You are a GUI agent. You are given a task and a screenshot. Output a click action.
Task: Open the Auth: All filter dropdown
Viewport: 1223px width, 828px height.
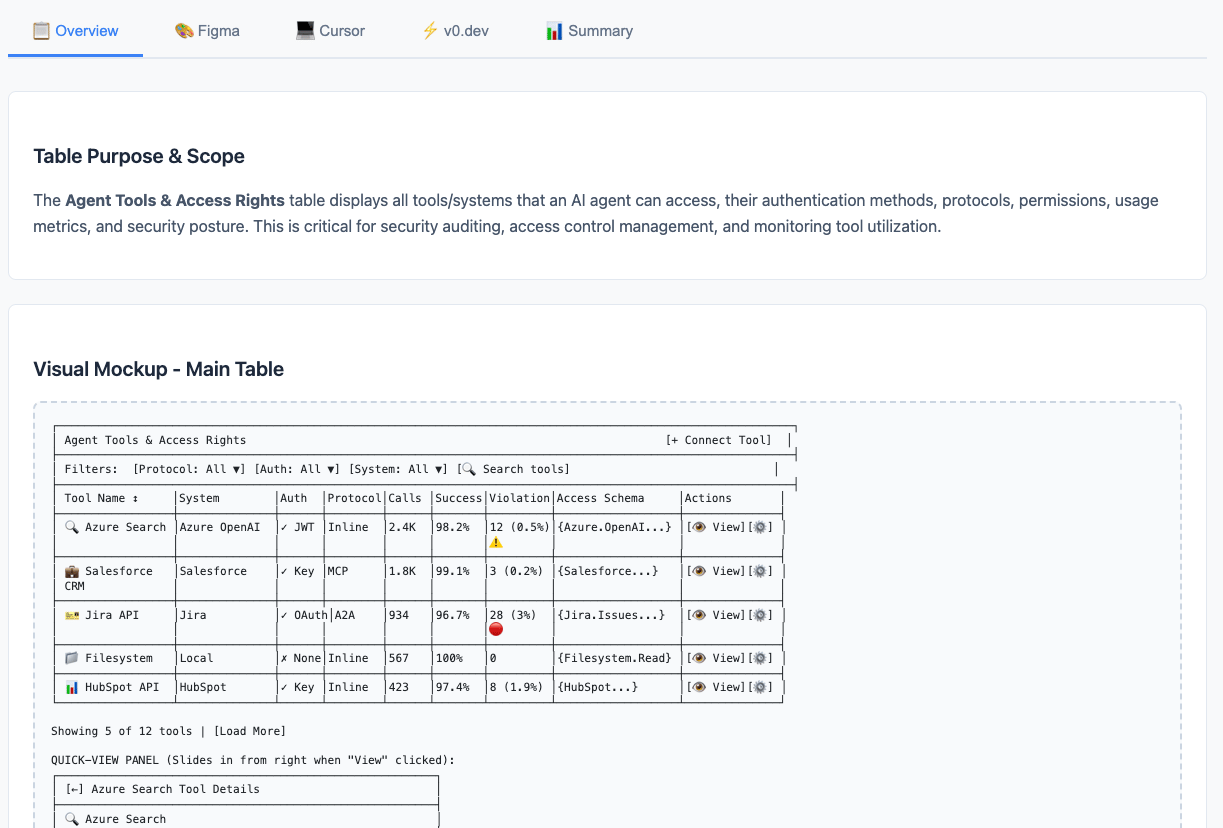click(x=298, y=469)
